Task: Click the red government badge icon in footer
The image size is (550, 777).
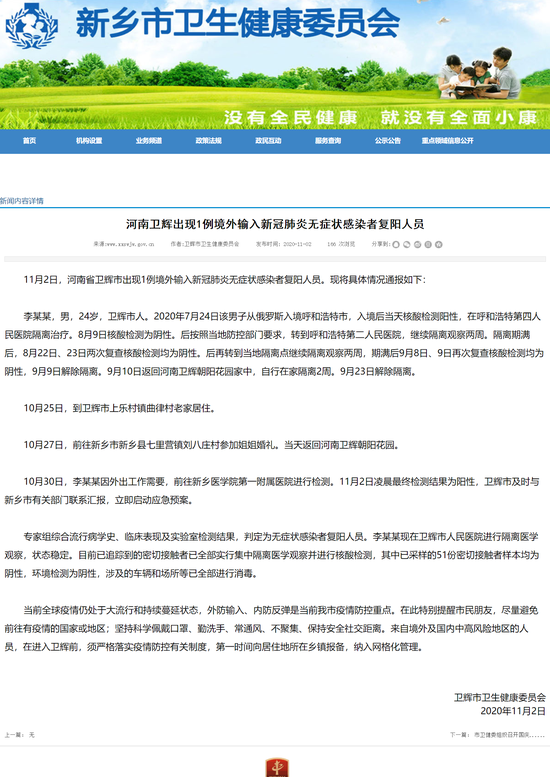Action: point(277,767)
